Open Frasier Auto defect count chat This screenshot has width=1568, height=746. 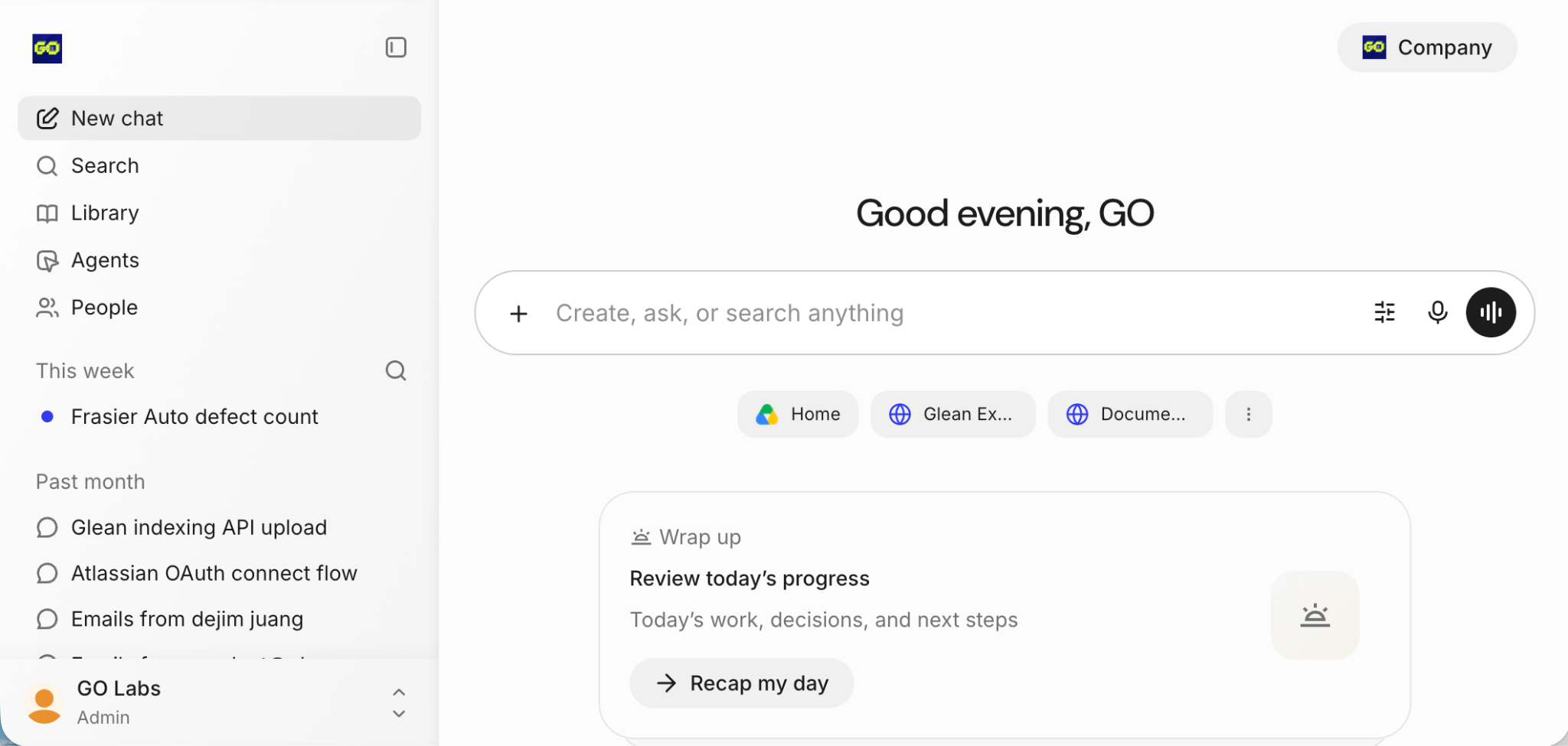[219, 416]
